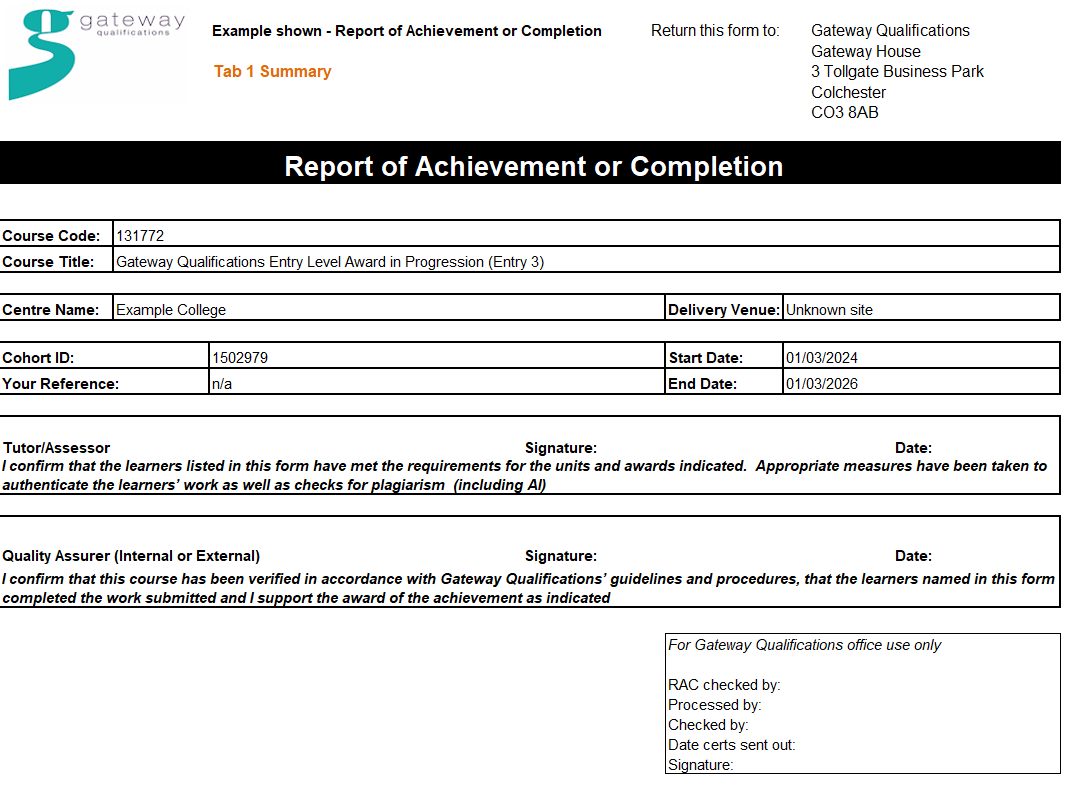Image resolution: width=1083 pixels, height=798 pixels.
Task: Click the 'Cohort ID:' label
Action: (x=38, y=358)
